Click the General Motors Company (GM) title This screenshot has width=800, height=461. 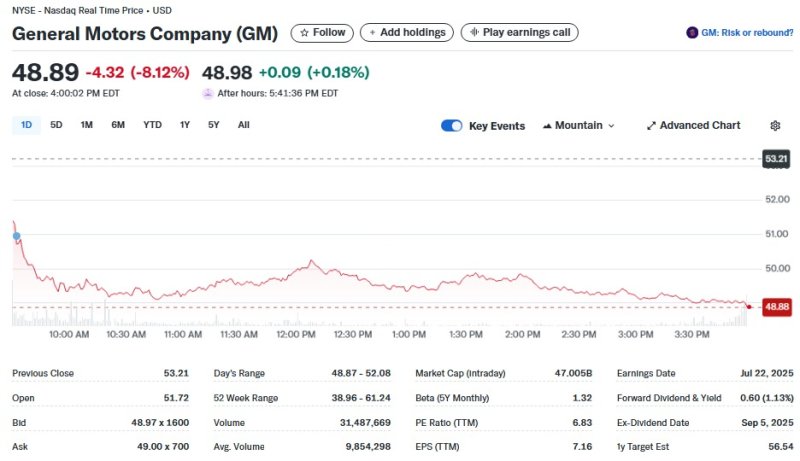click(x=145, y=34)
